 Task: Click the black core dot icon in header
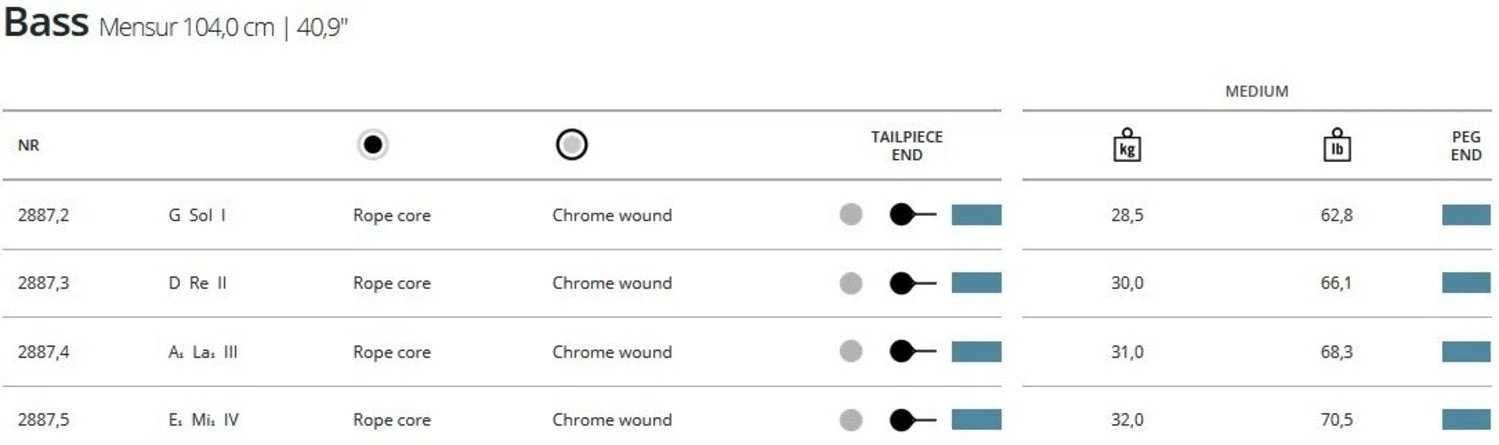373,145
